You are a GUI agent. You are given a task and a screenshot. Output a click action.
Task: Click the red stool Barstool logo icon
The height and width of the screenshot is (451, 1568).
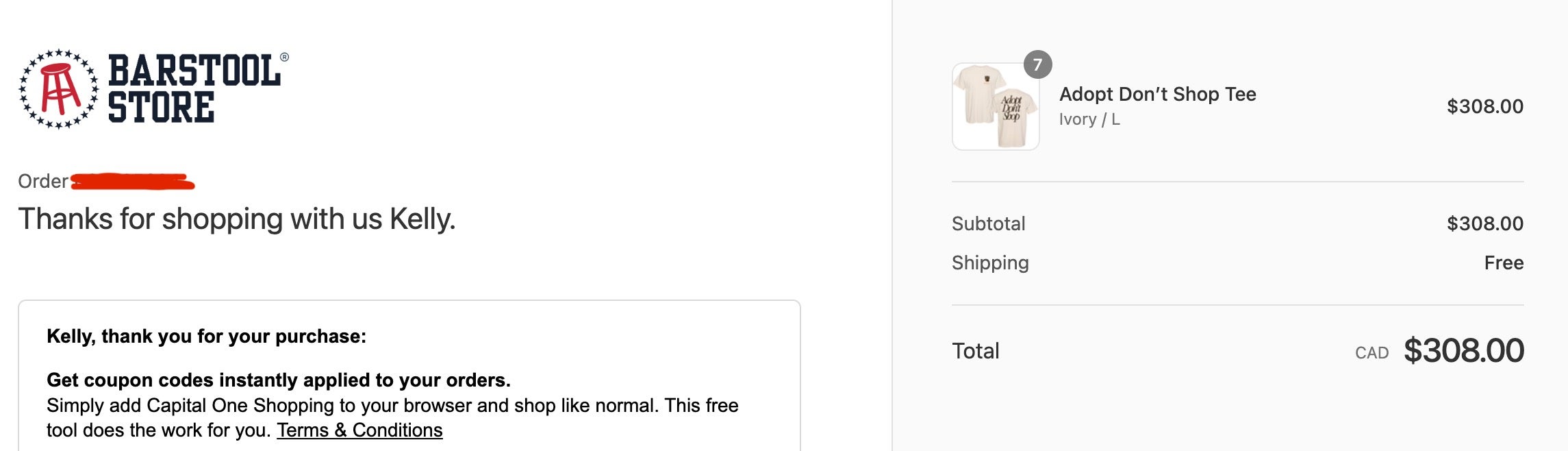coord(58,88)
